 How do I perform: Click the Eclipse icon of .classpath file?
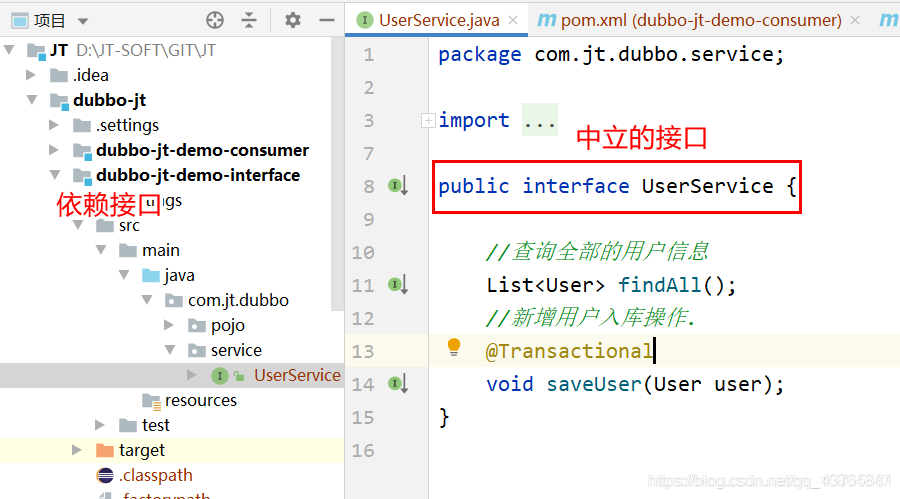pos(105,475)
